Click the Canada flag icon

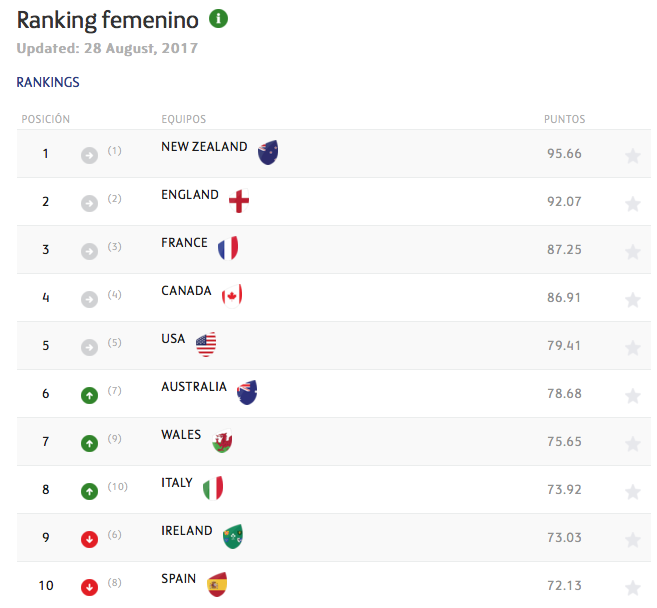[x=232, y=295]
